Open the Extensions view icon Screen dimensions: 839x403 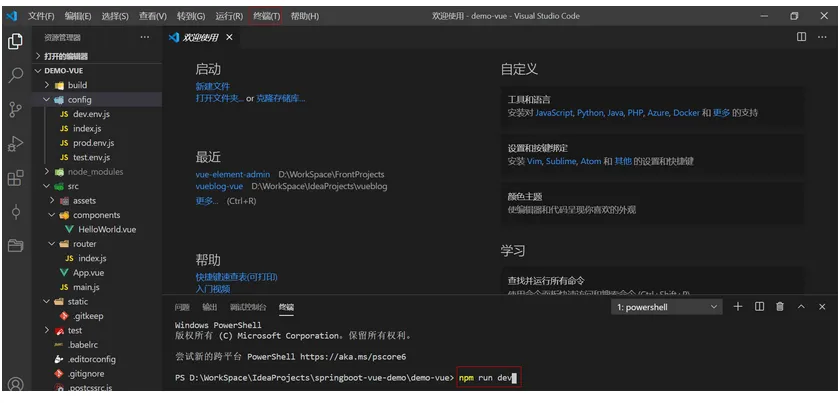[x=16, y=178]
